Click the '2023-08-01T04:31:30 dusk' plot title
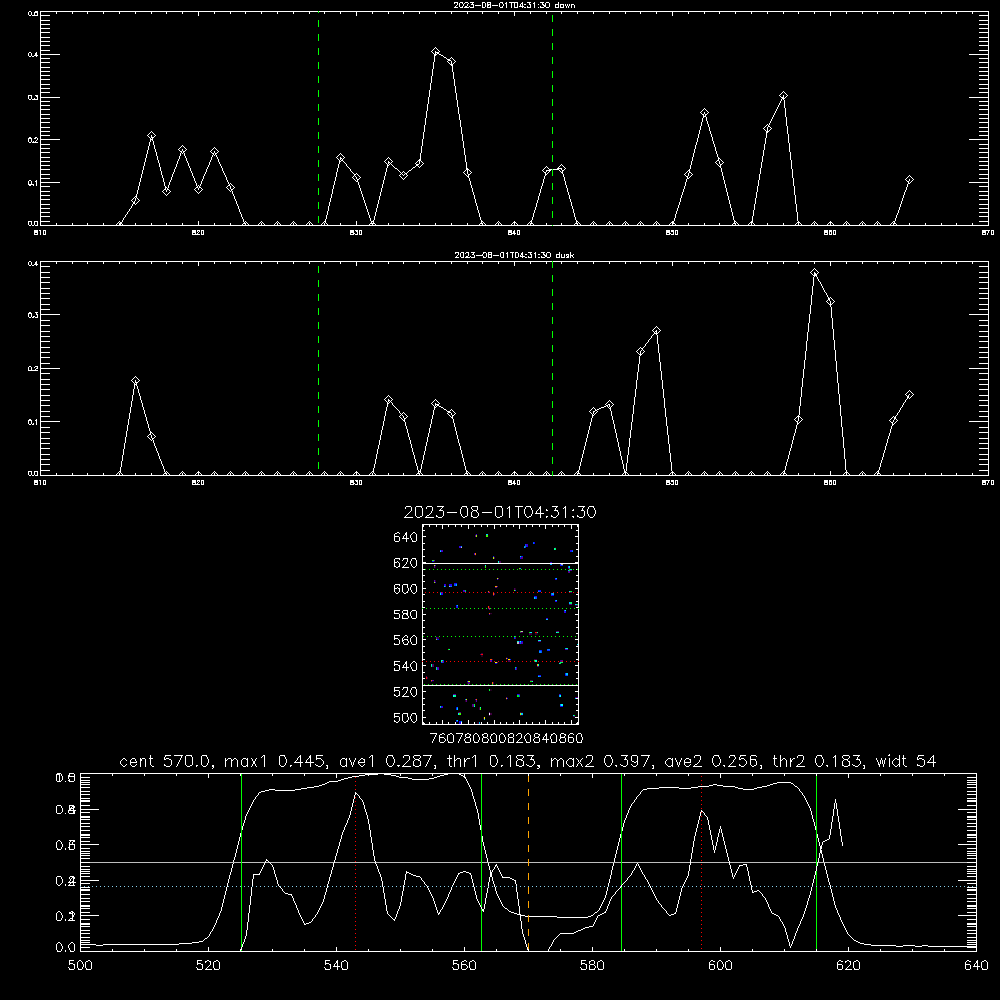 514,255
